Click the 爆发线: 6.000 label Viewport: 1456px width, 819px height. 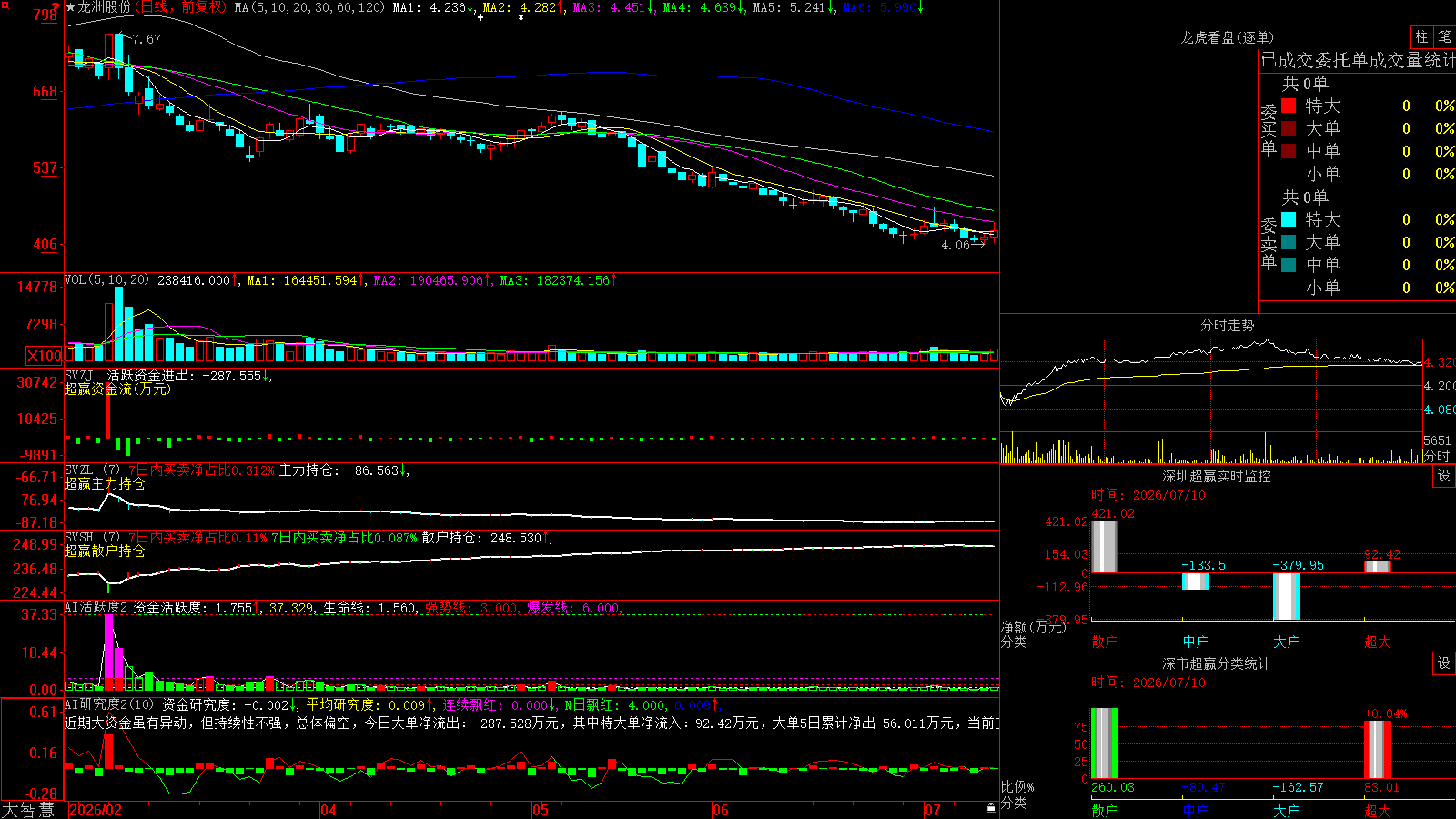coord(573,608)
